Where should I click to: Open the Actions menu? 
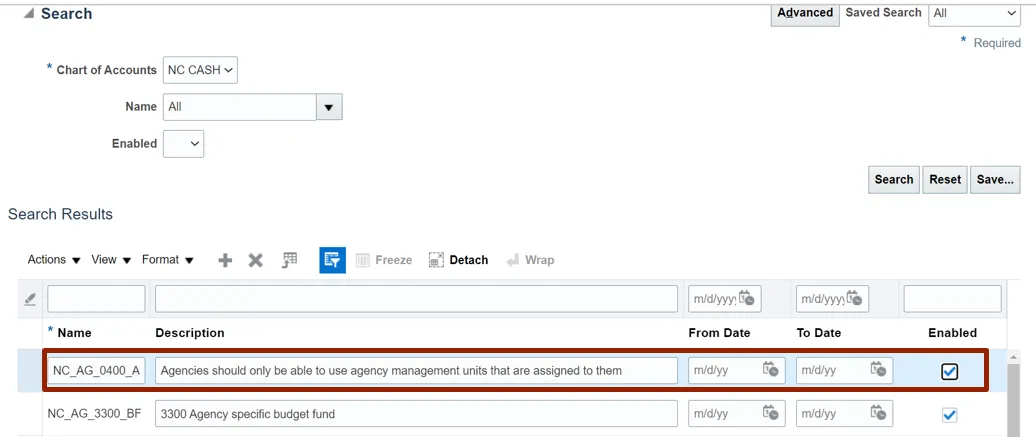click(54, 260)
